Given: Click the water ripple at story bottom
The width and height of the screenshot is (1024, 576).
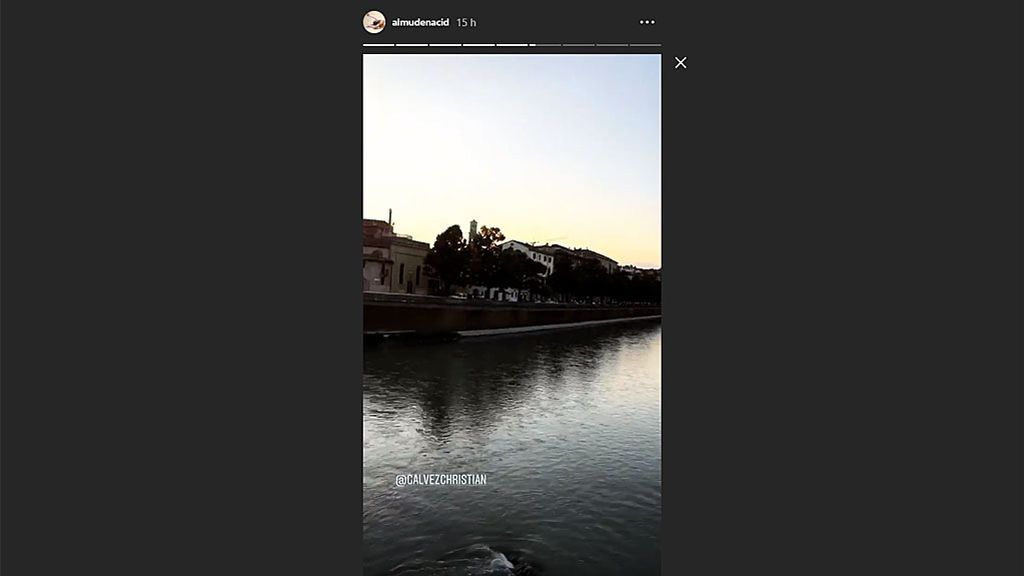Looking at the screenshot, I should (498, 562).
